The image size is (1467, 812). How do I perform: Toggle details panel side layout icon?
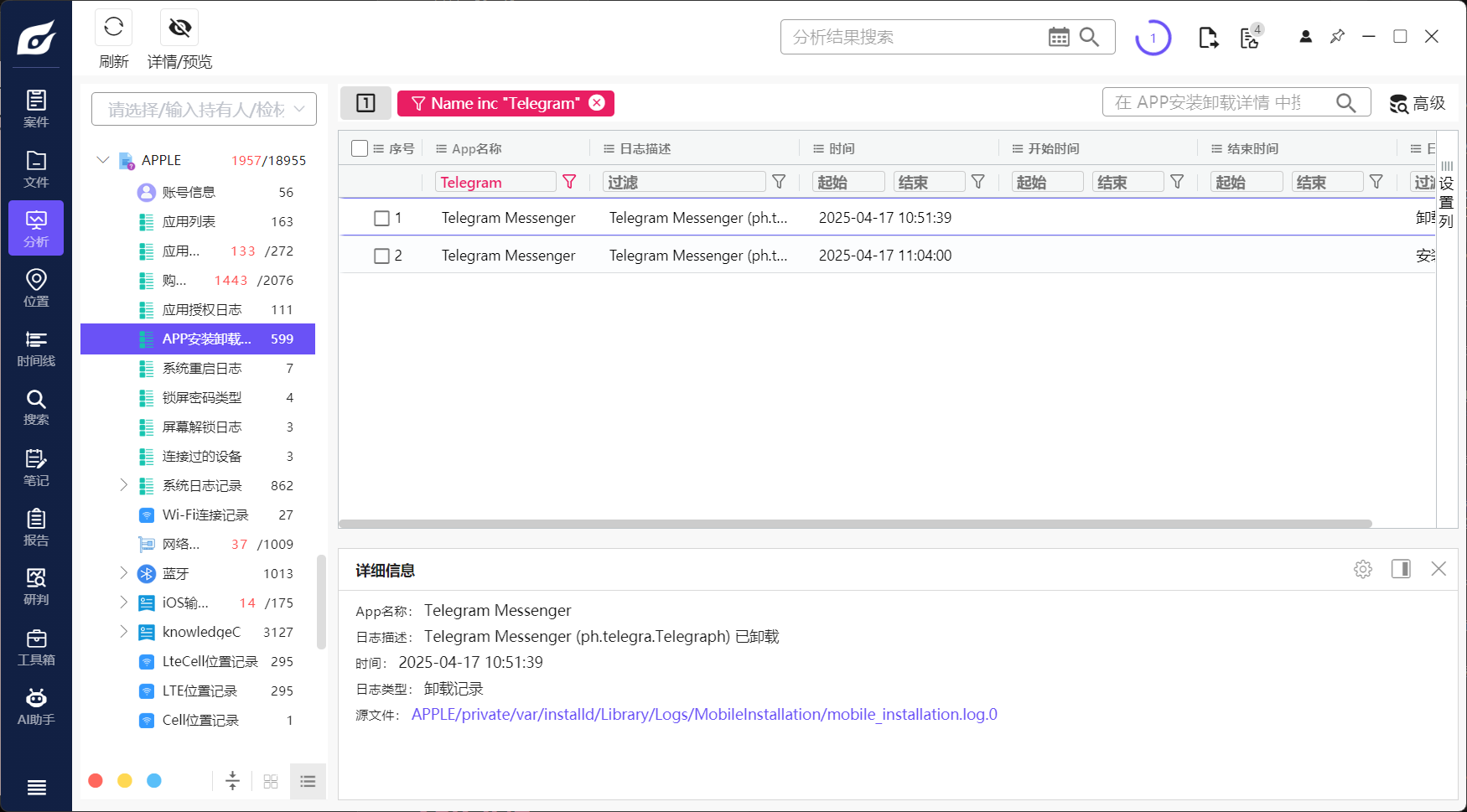point(1401,569)
